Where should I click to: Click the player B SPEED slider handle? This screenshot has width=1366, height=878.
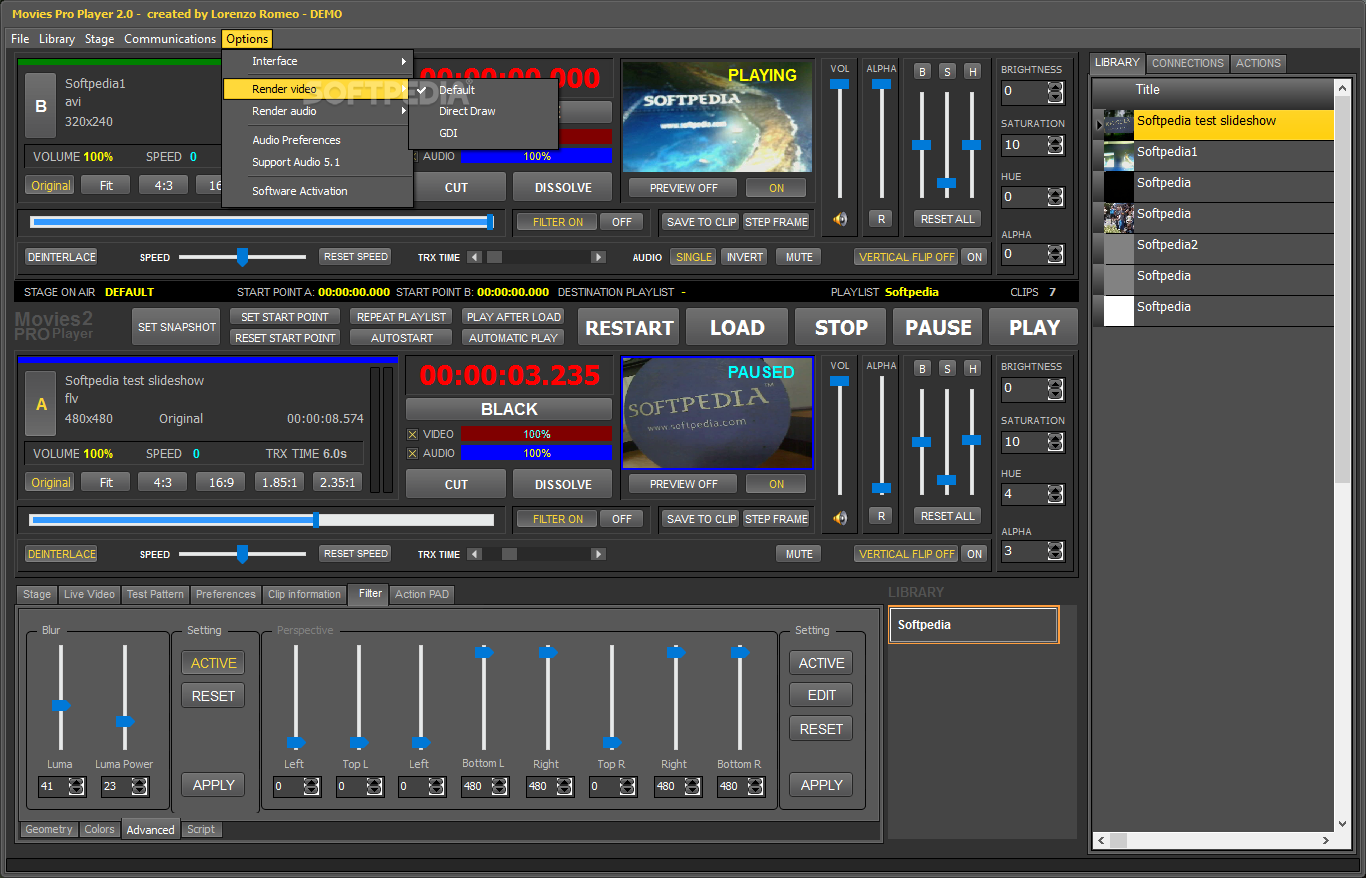pos(242,257)
